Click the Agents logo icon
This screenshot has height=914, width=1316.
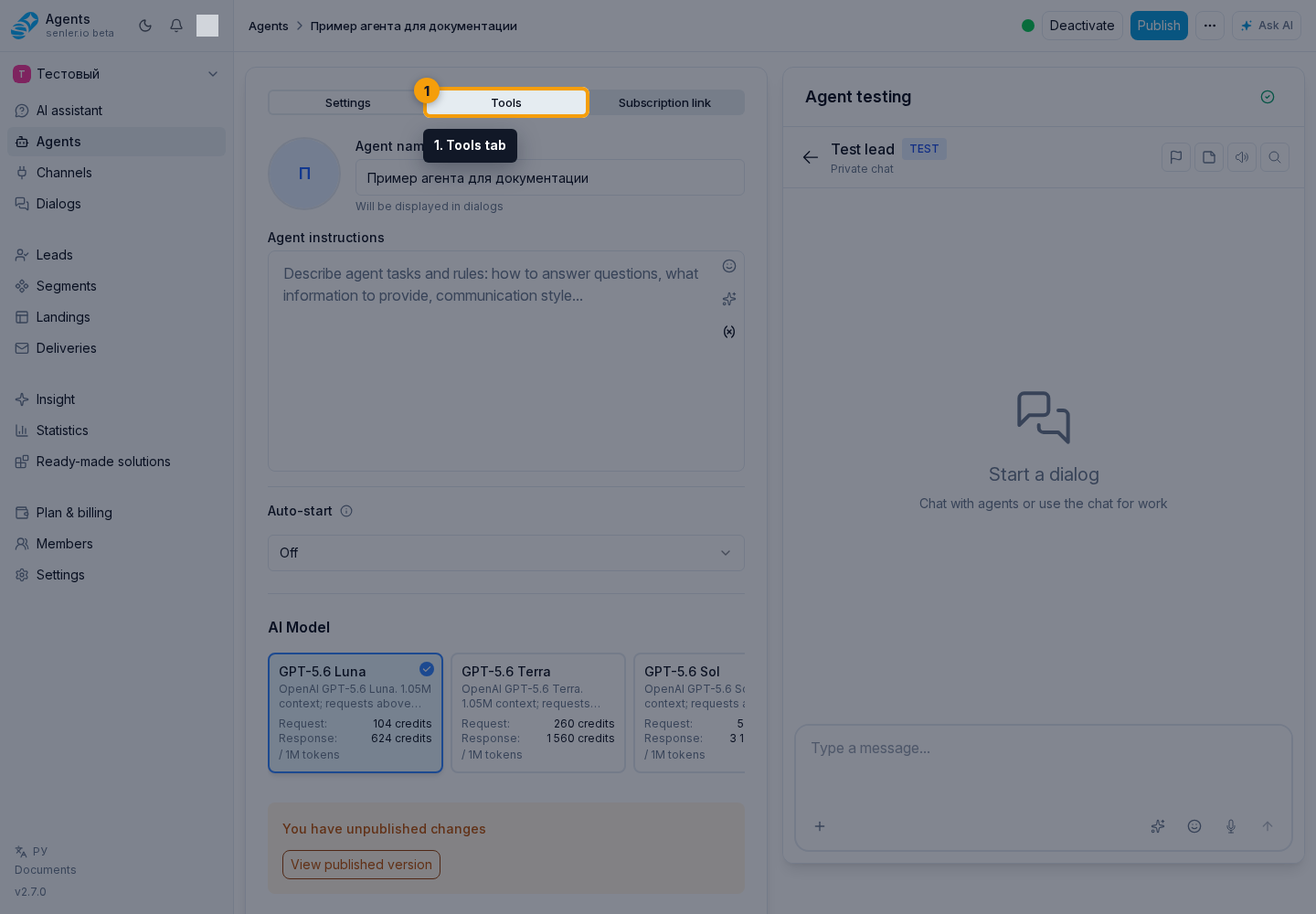[25, 26]
